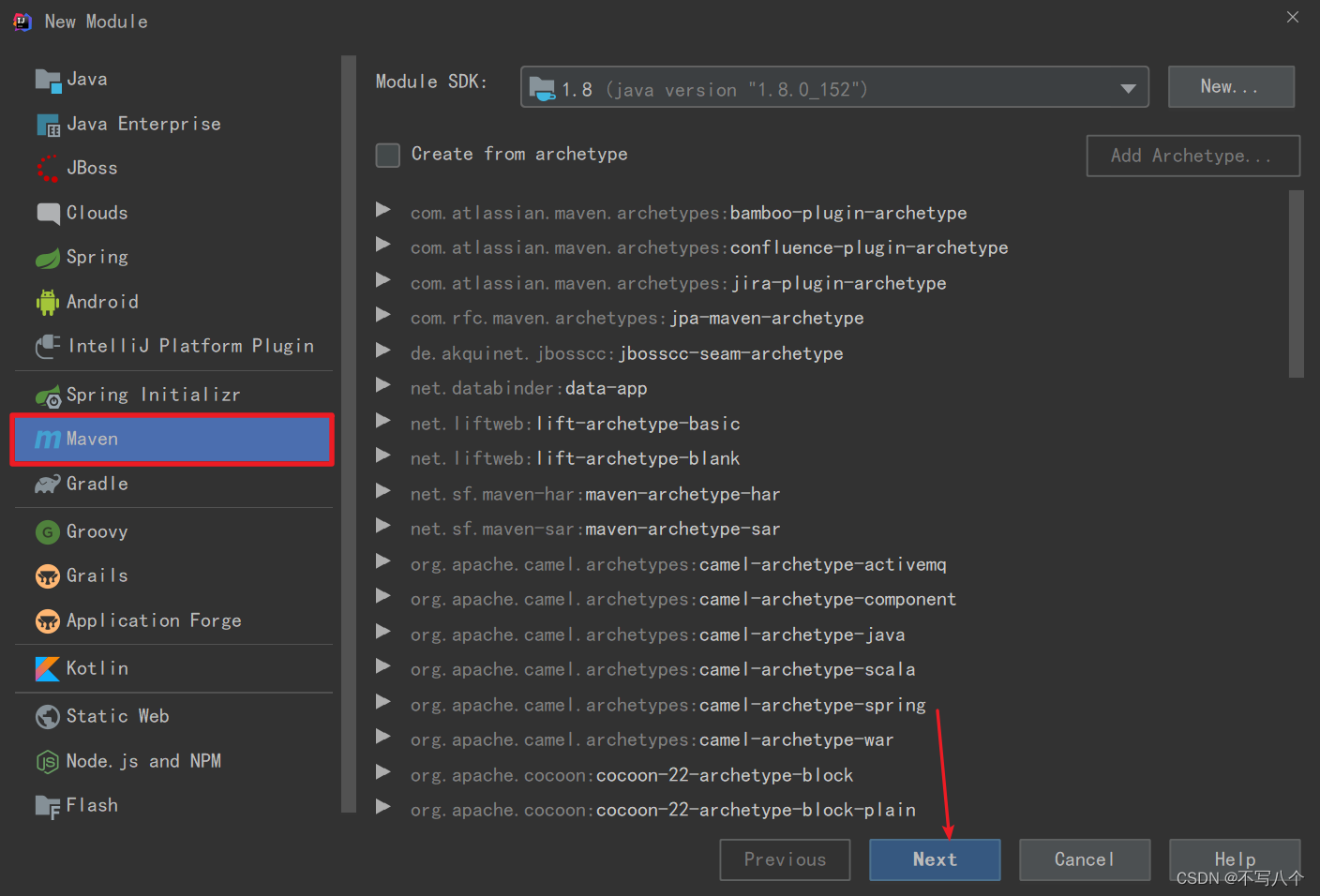Dismiss dialog with Cancel button
This screenshot has width=1320, height=896.
(x=1085, y=859)
